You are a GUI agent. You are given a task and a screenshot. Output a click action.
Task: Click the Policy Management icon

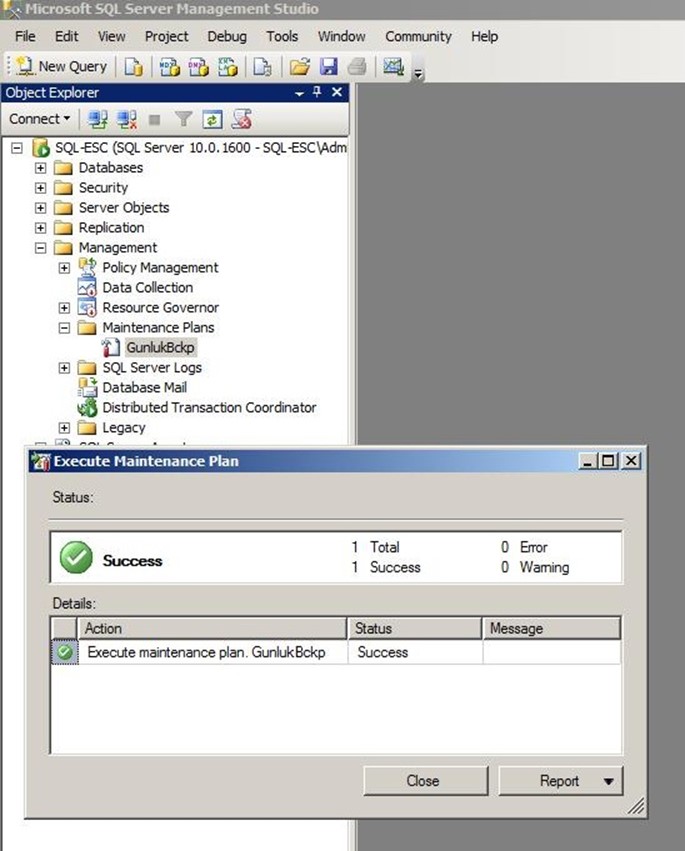click(87, 266)
